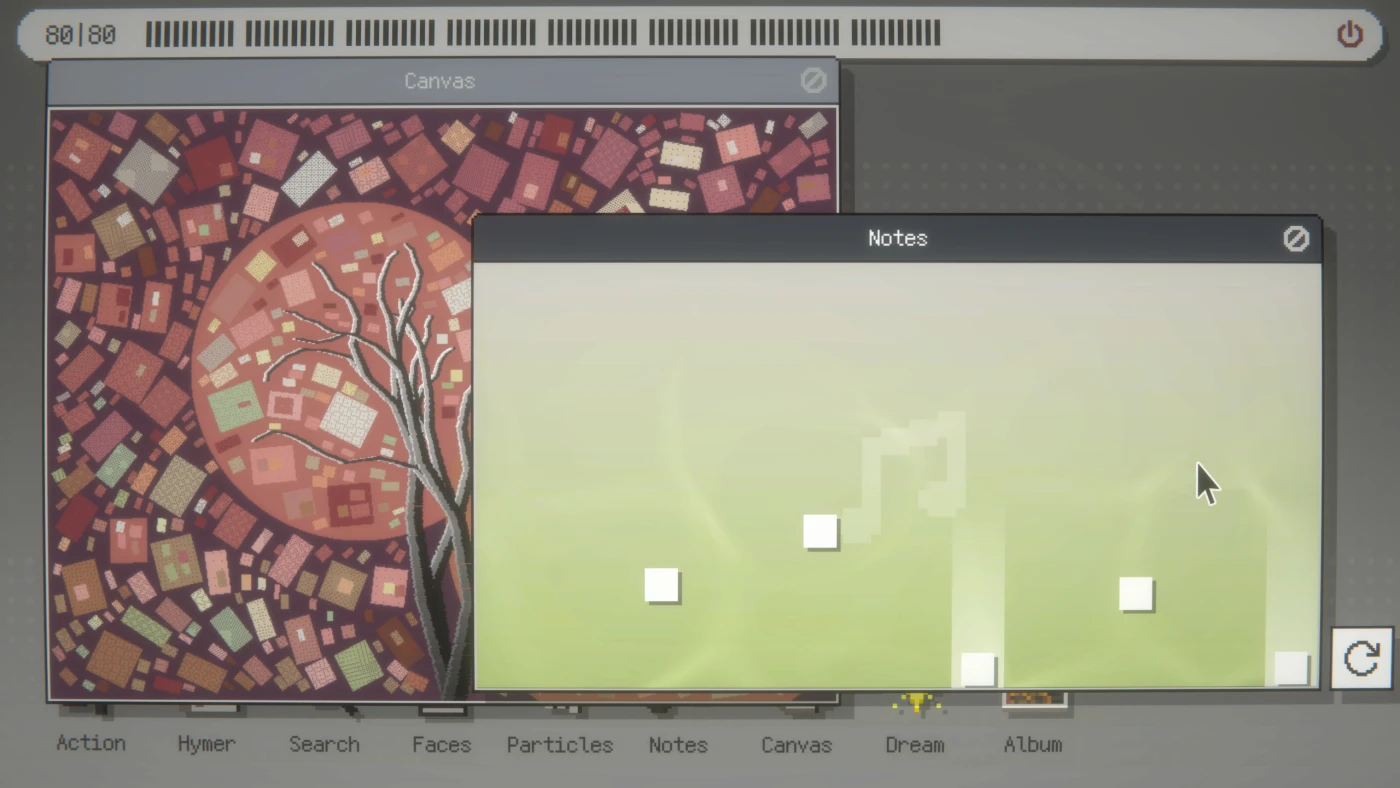Screen dimensions: 1400x788
Task: Select Faces in the bottom bar
Action: coord(441,743)
